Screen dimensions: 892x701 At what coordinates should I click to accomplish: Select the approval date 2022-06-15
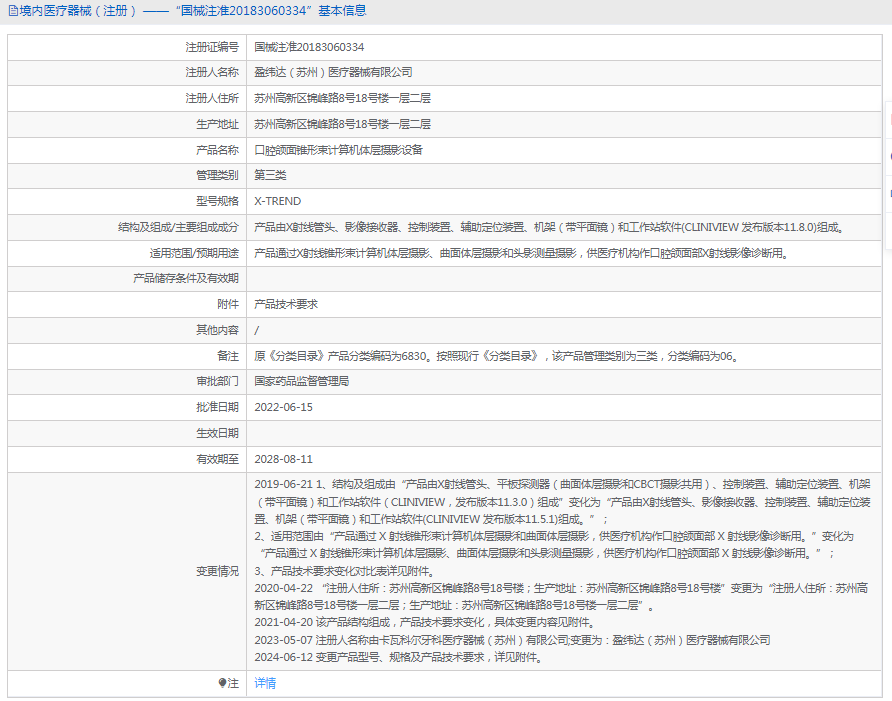283,407
